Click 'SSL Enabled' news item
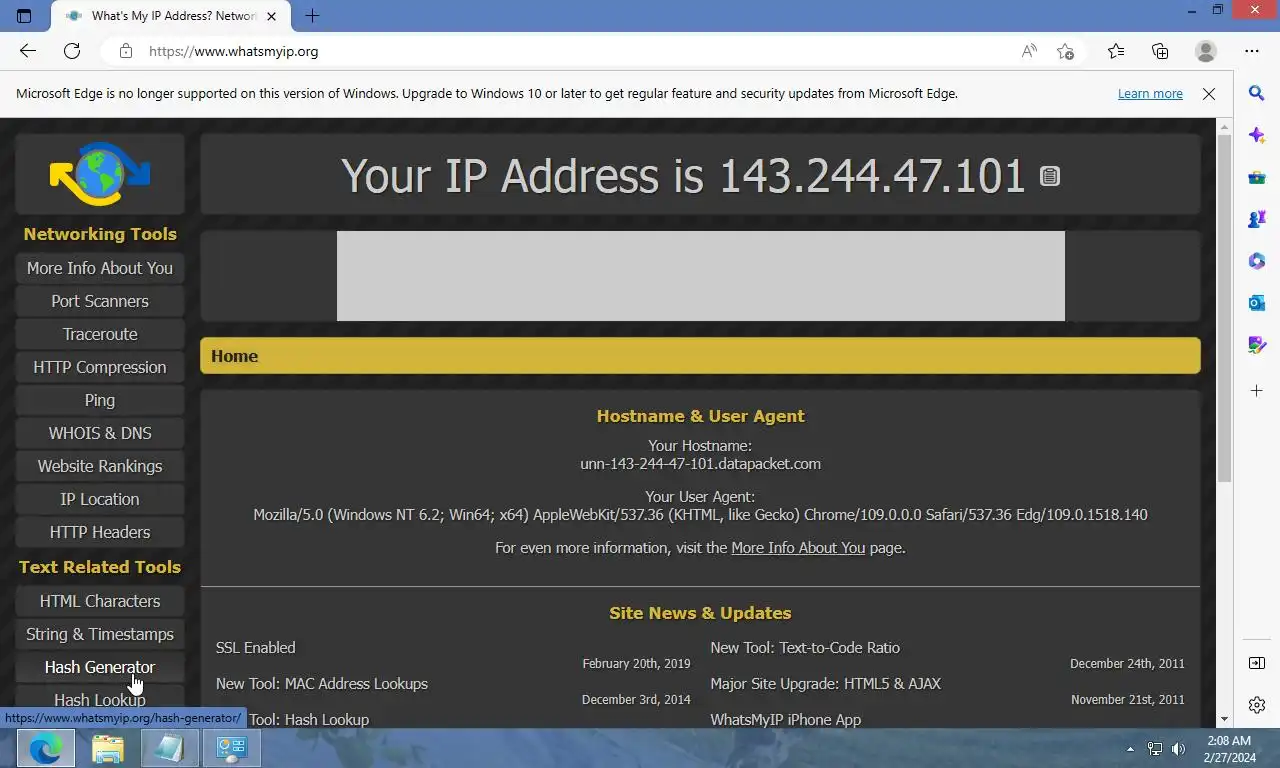 click(256, 648)
